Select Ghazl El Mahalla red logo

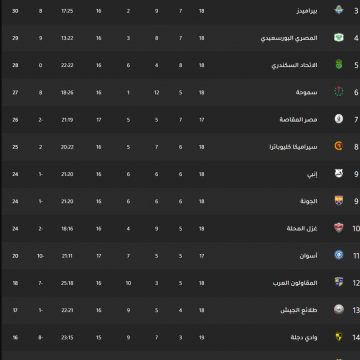click(x=339, y=228)
